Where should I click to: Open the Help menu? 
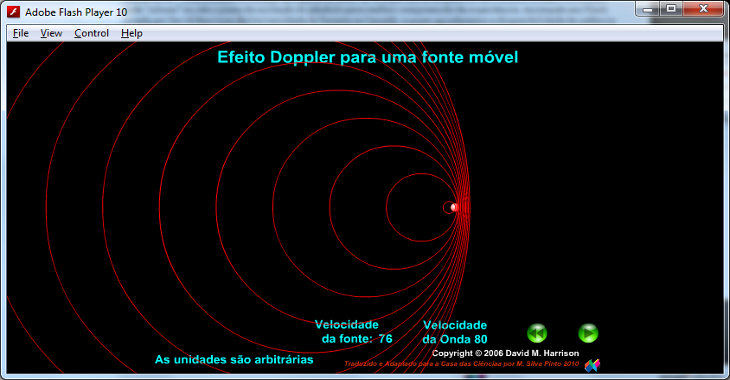[x=132, y=33]
